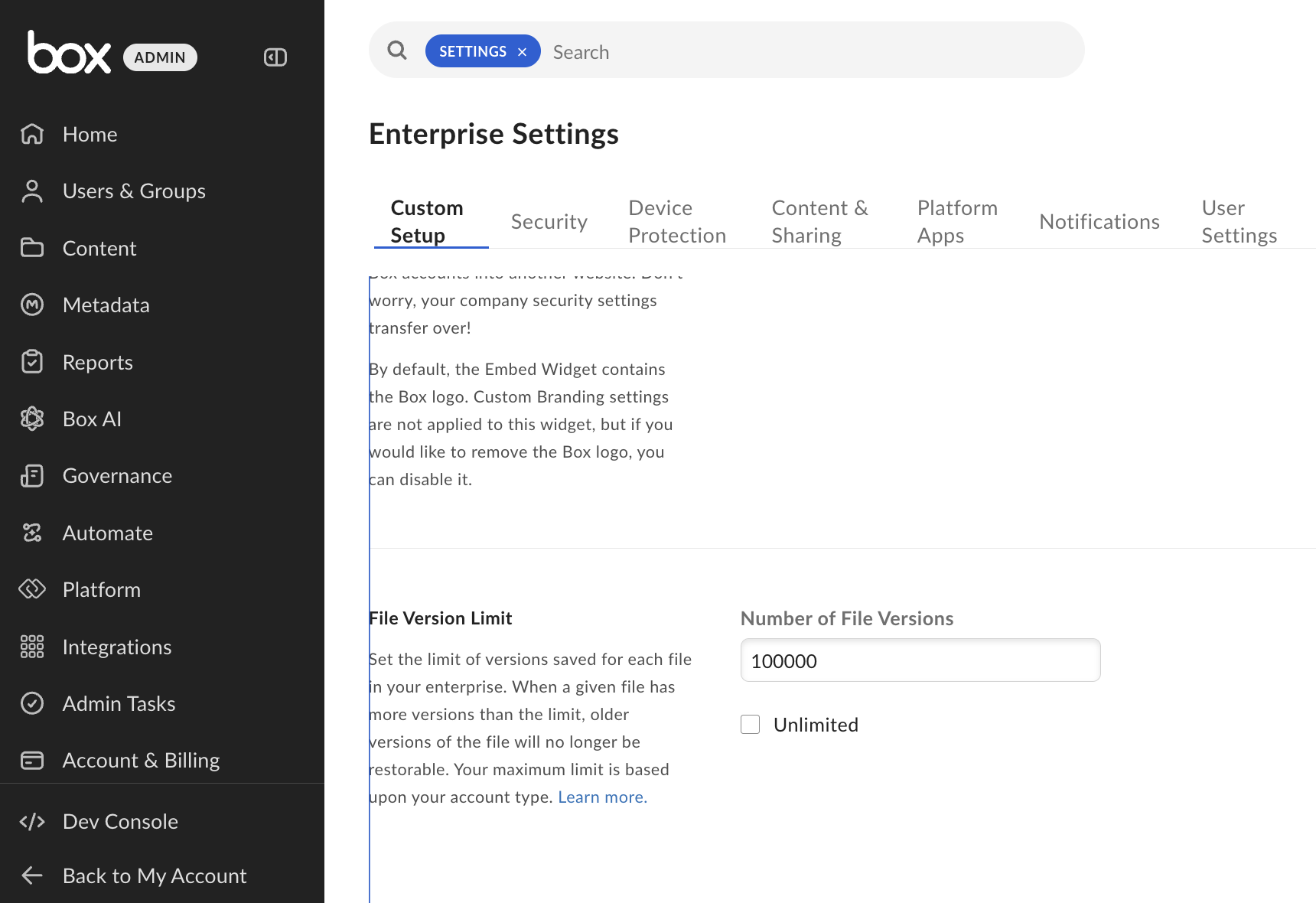Screen dimensions: 1316x903
Task: Open the User Settings tab
Action: coord(1239,222)
